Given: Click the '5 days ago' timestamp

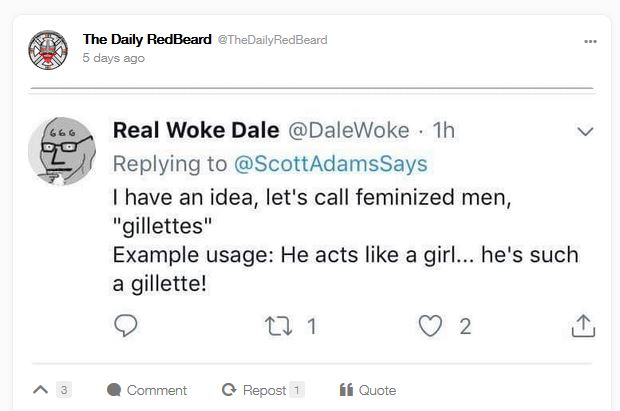Looking at the screenshot, I should point(113,58).
